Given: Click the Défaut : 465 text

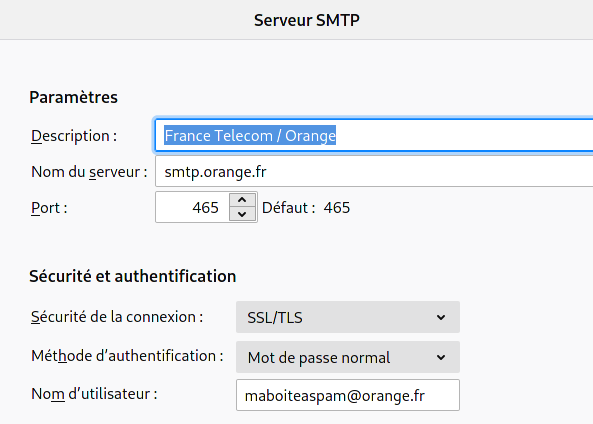Looking at the screenshot, I should (x=306, y=208).
